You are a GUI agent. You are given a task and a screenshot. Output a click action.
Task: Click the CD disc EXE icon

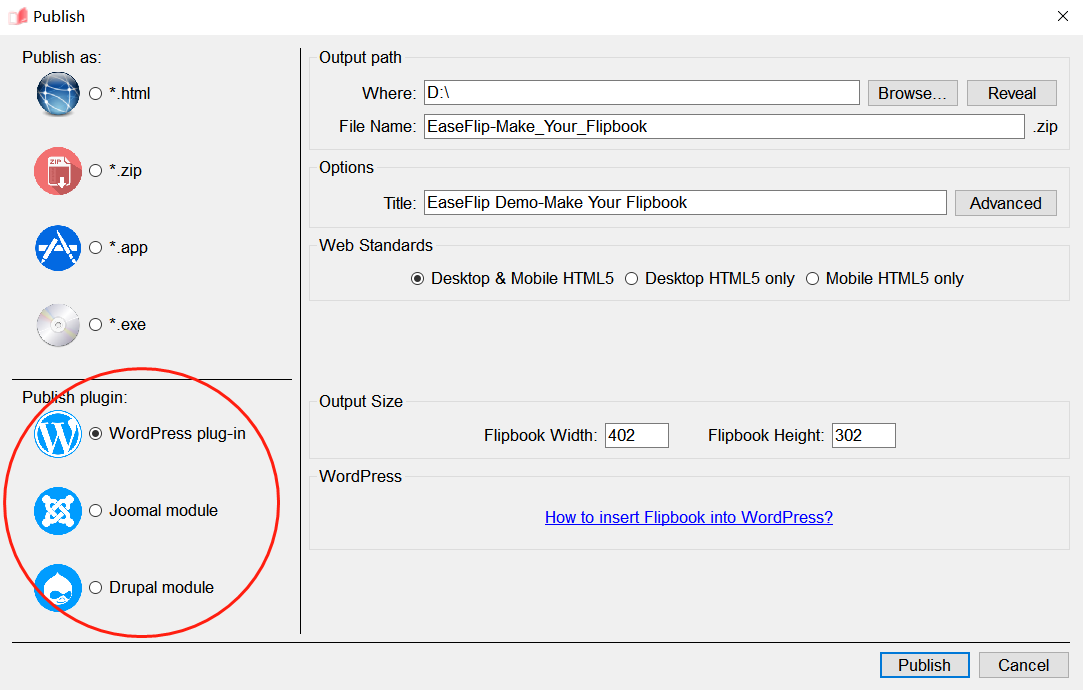pyautogui.click(x=57, y=325)
